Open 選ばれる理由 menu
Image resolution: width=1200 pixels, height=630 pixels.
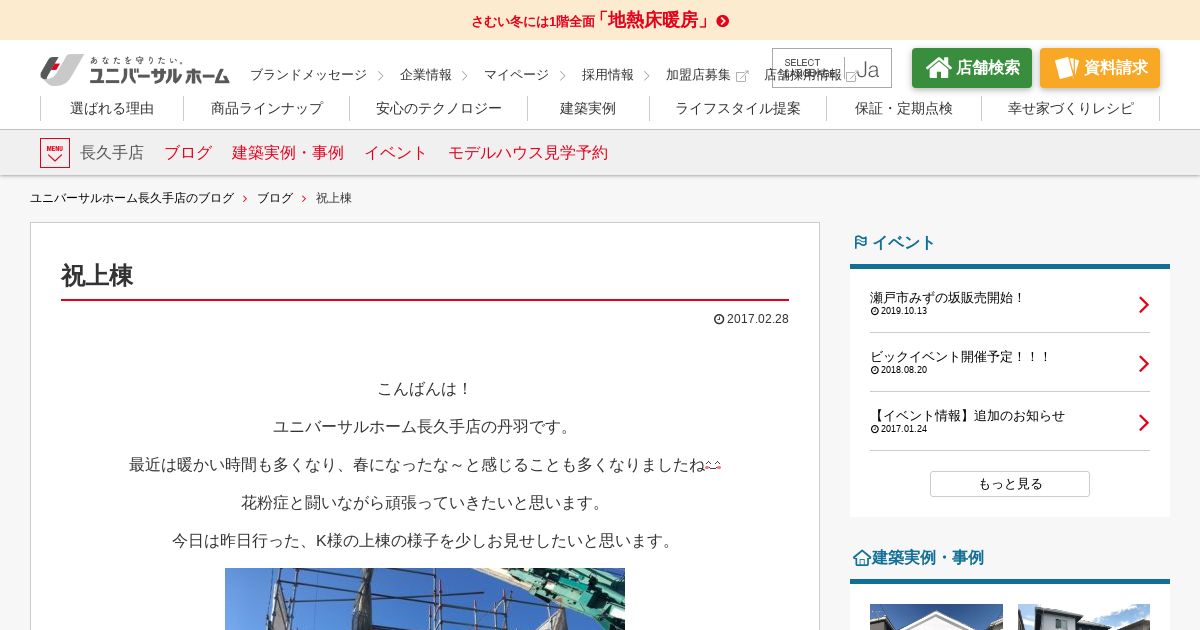(x=112, y=108)
